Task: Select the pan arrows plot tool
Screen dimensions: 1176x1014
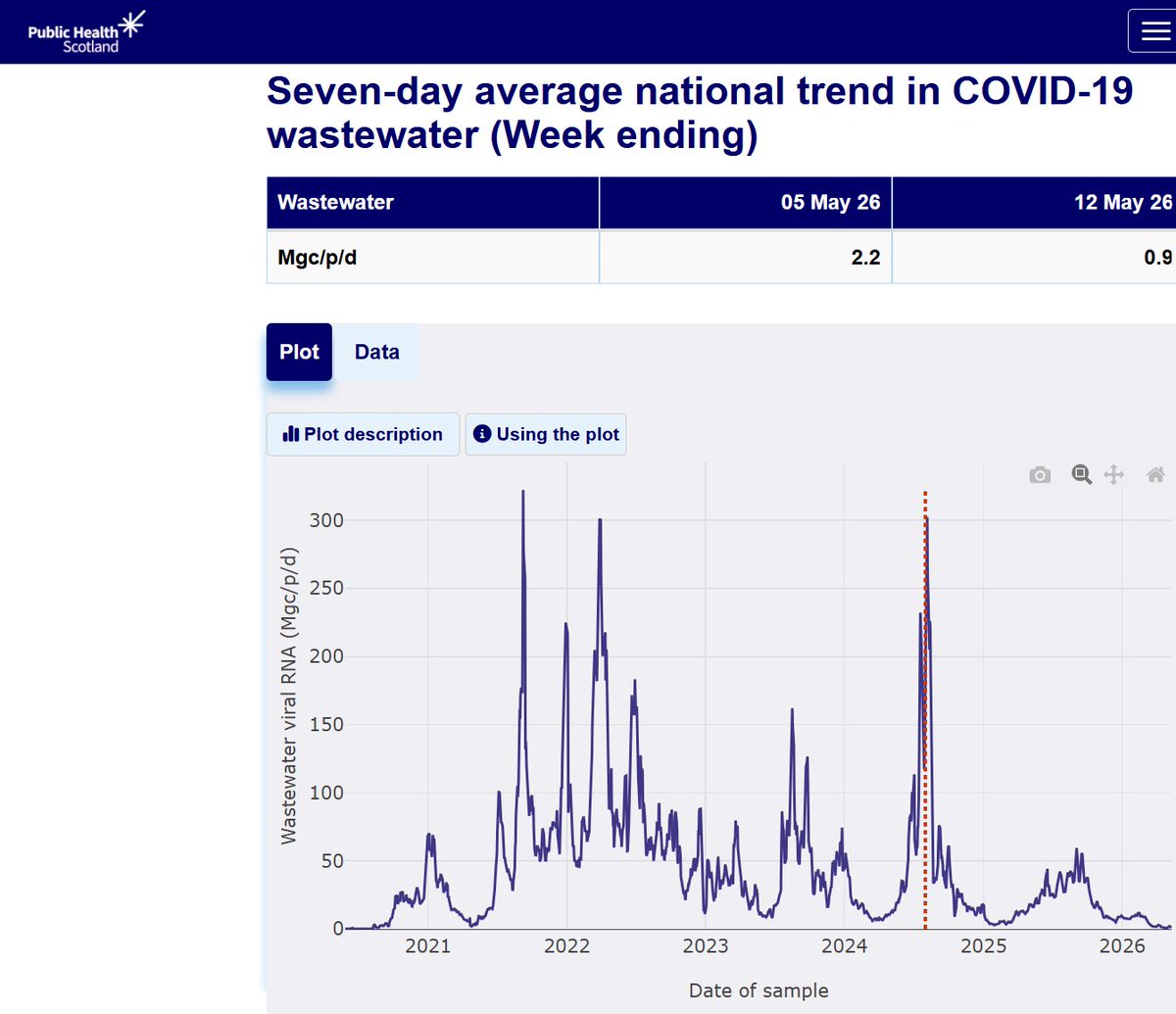Action: (x=1113, y=475)
